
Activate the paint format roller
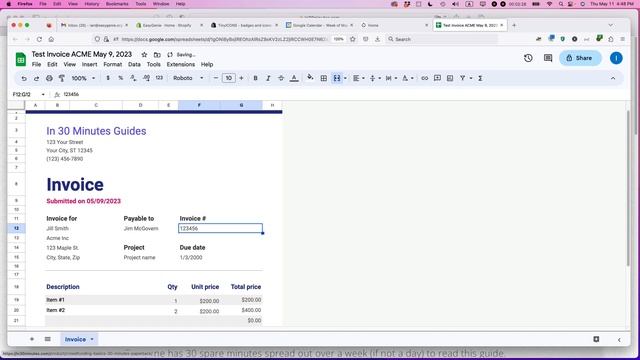point(62,78)
